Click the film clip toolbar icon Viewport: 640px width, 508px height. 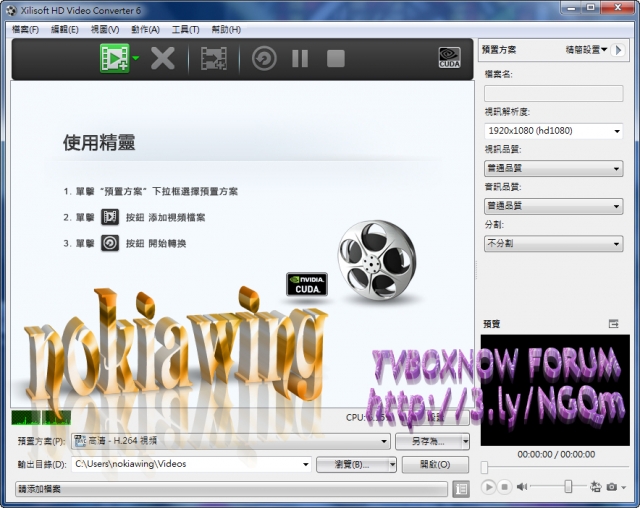213,59
